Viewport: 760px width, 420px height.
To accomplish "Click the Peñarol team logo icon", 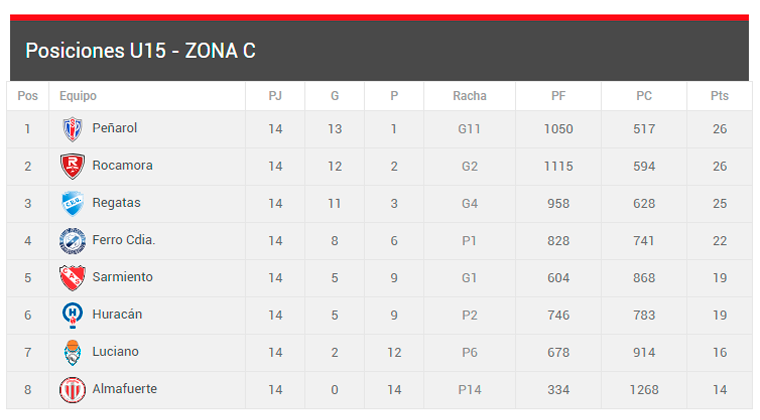I will point(72,129).
